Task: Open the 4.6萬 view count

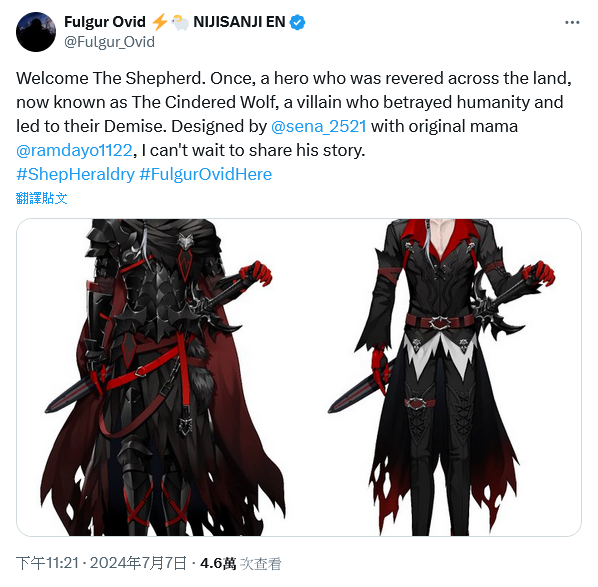Action: click(241, 563)
